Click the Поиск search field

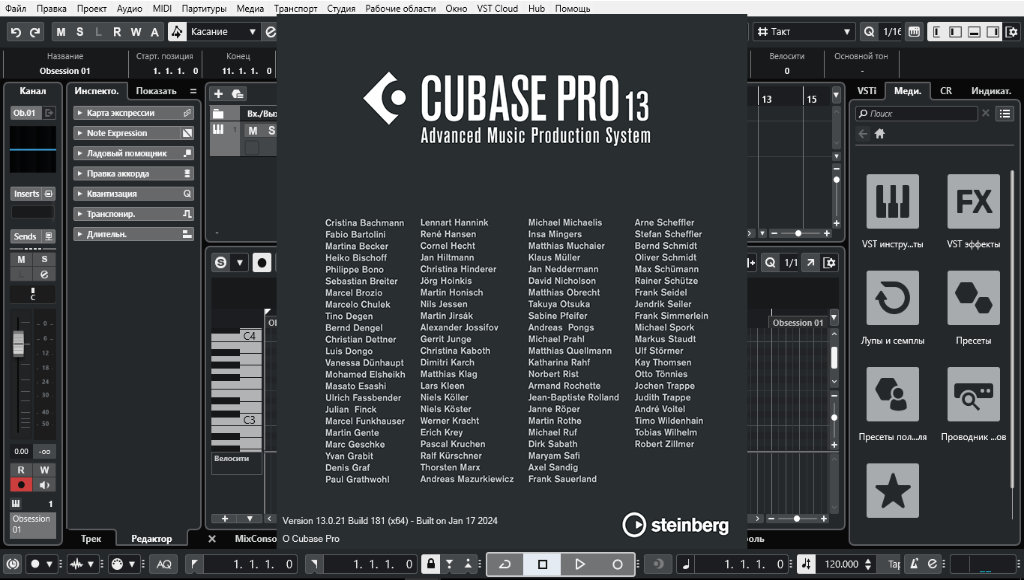[x=916, y=114]
